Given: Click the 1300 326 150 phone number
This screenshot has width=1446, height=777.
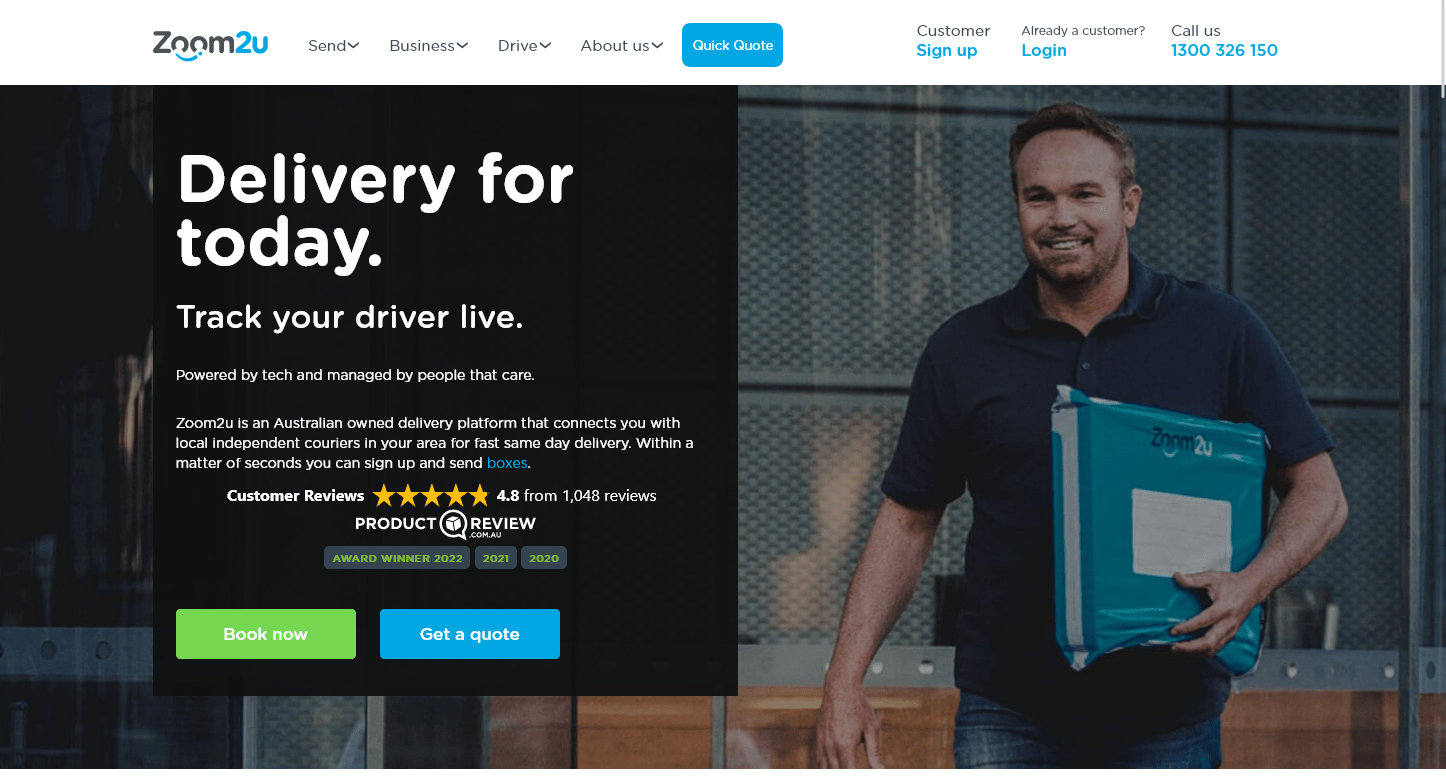Looking at the screenshot, I should click(1224, 50).
